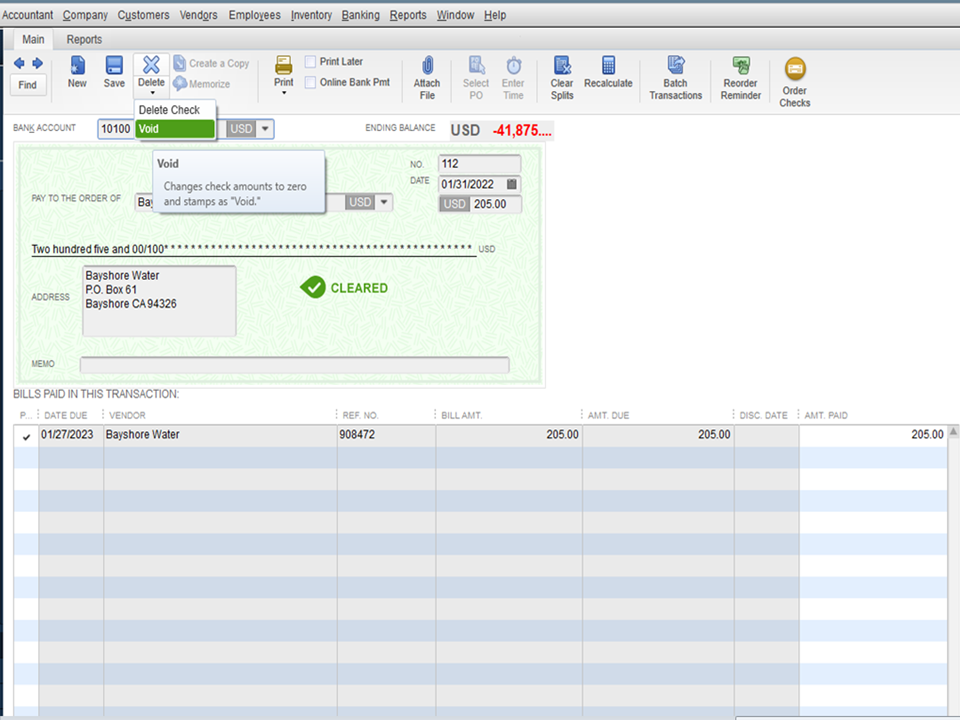Click the Bill Amt. 205.00 cell

[x=509, y=435]
